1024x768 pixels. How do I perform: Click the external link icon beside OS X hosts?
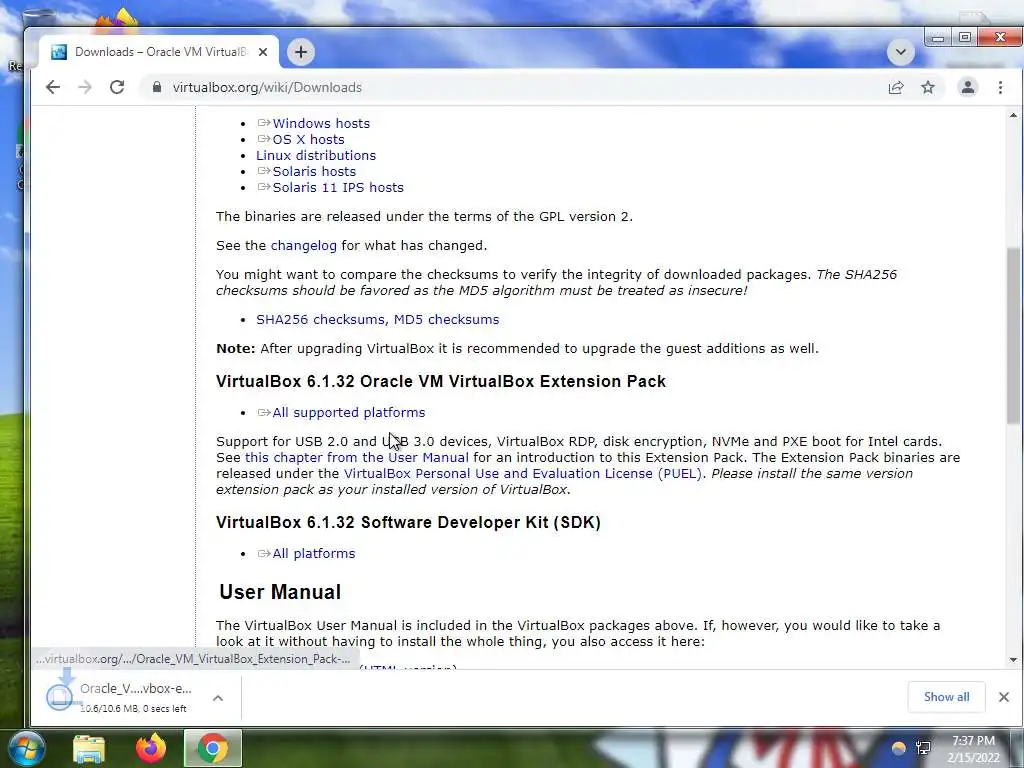point(264,138)
